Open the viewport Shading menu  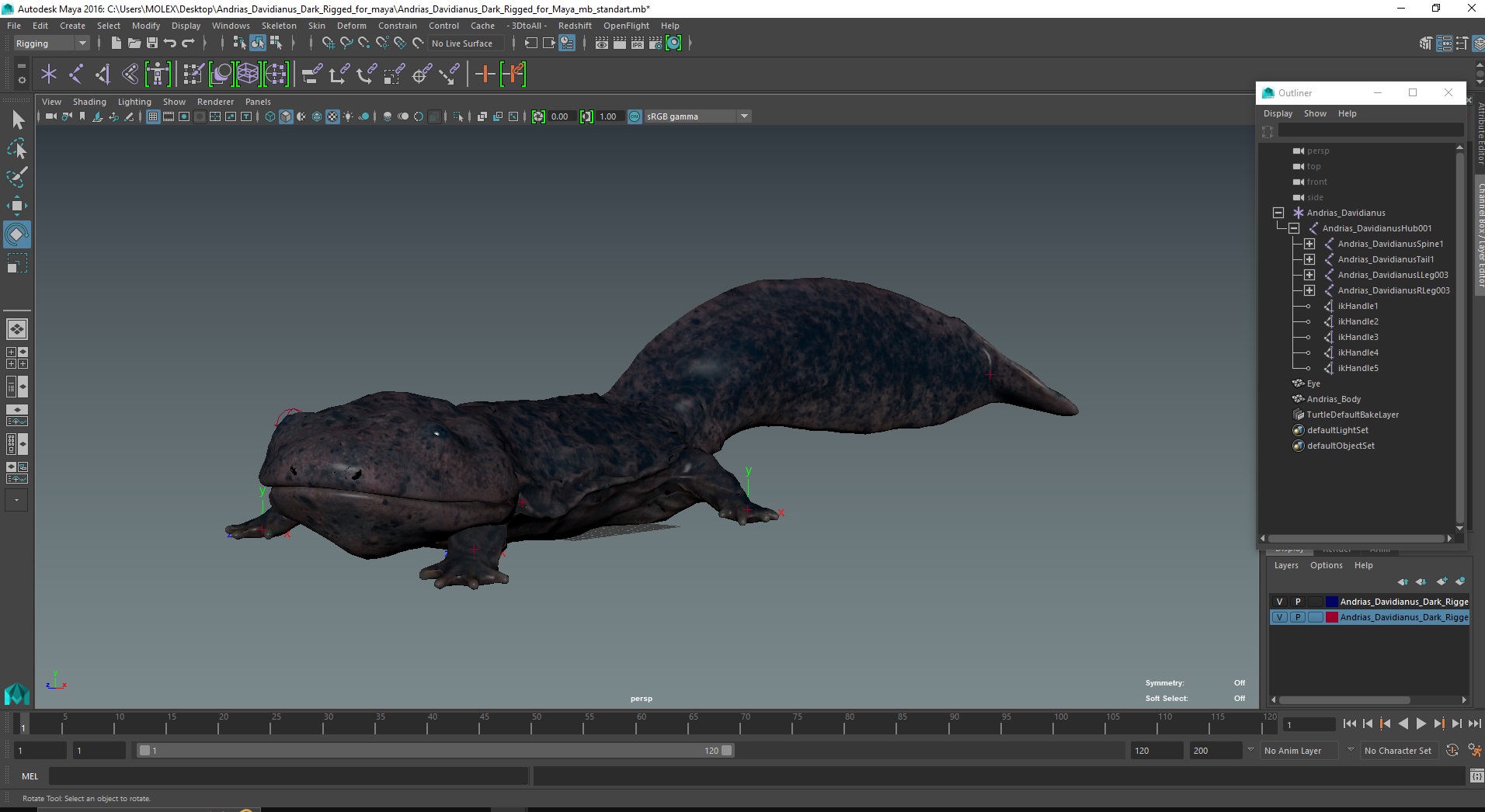tap(89, 102)
